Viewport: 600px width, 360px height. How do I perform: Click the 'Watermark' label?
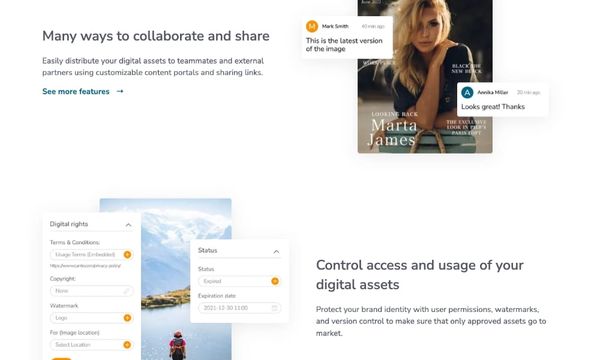click(64, 306)
